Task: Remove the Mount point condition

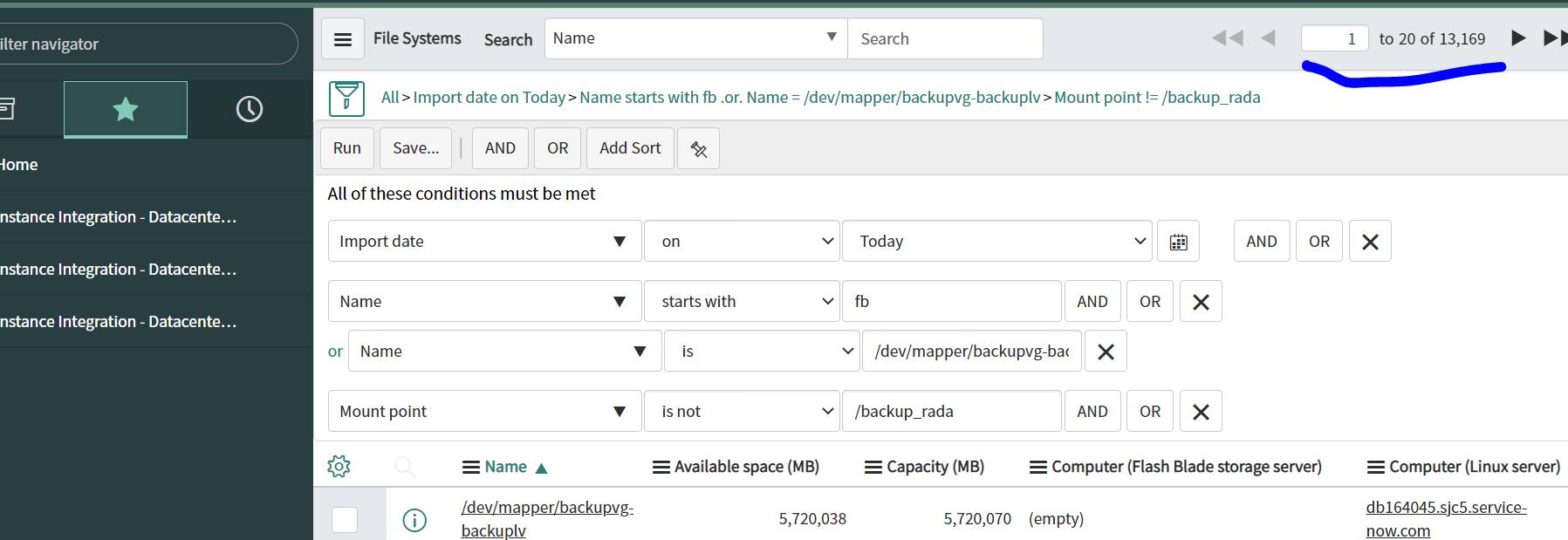Action: (1200, 412)
